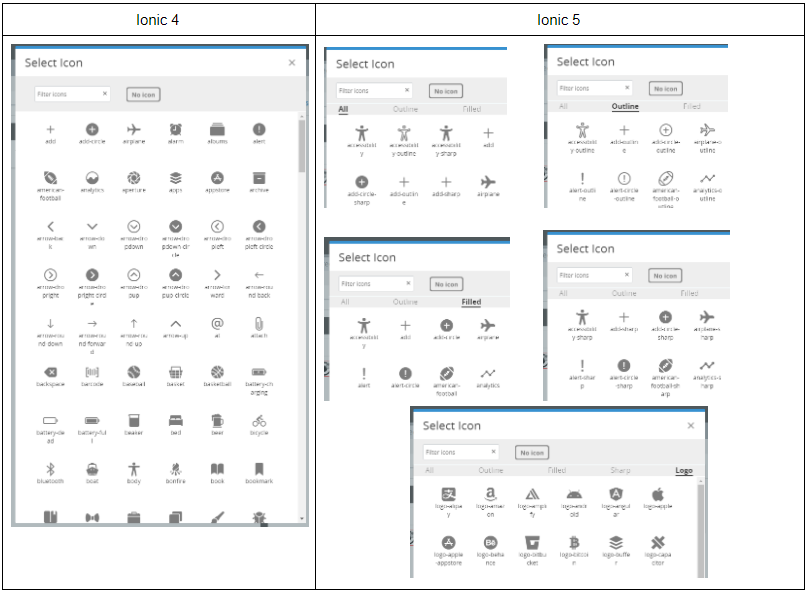Screen dimensions: 807x592
Task: Choose the bonfire icon in Ionic 4 dialog
Action: click(176, 469)
